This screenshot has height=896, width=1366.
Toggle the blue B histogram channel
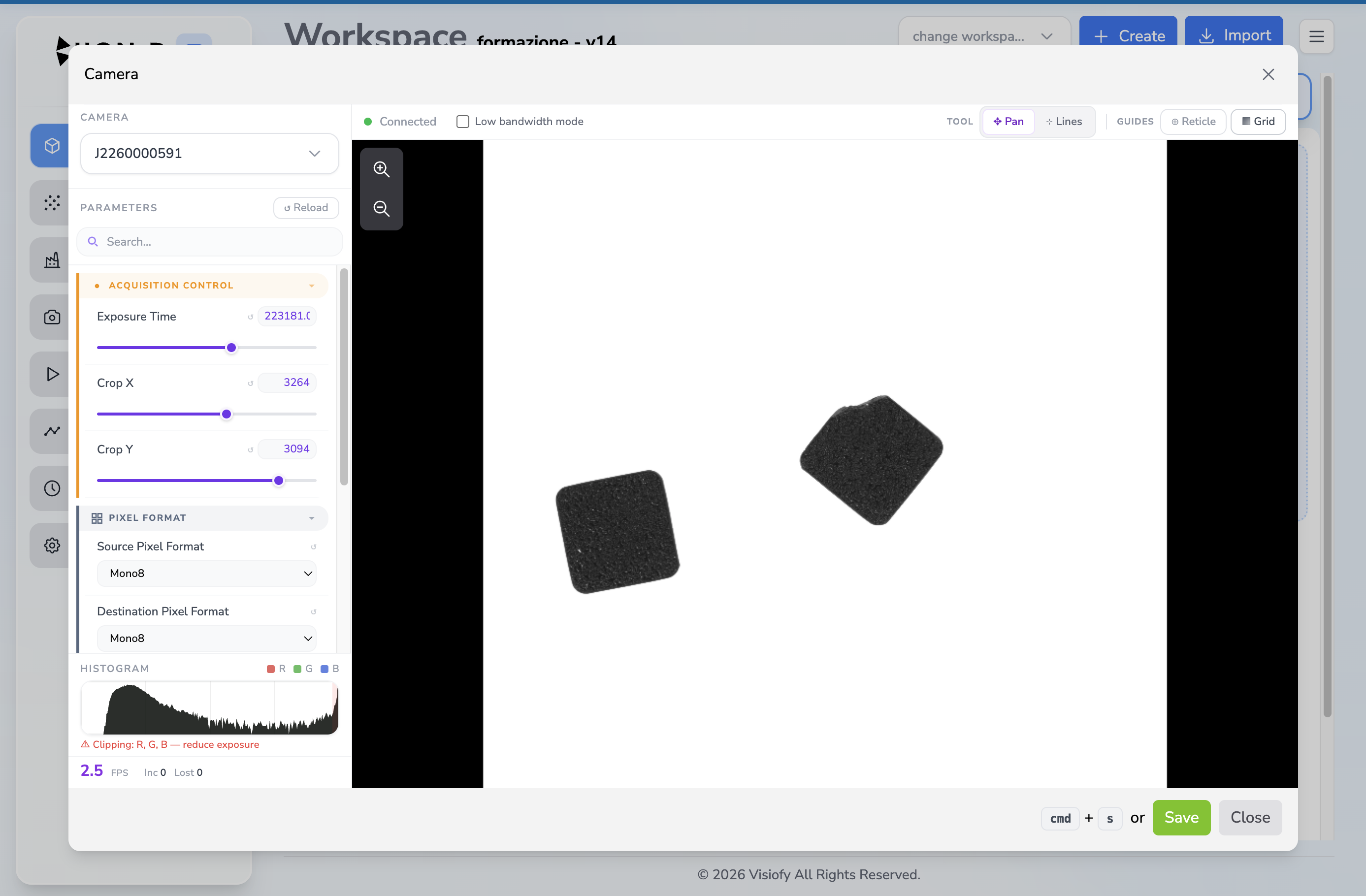tap(330, 669)
